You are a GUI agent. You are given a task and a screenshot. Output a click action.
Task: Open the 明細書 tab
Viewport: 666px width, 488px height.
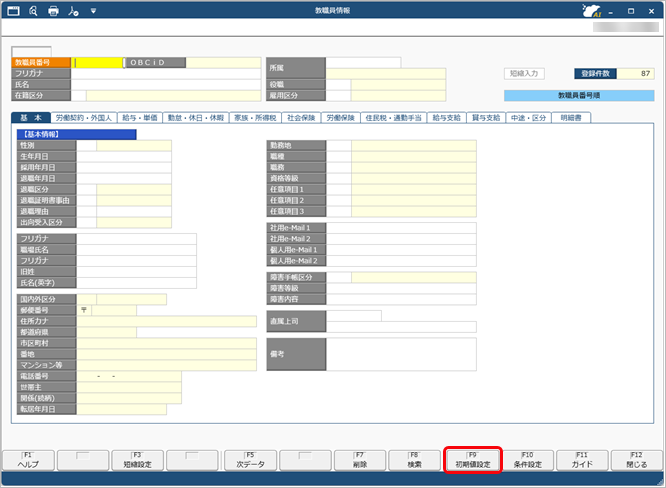tap(573, 117)
